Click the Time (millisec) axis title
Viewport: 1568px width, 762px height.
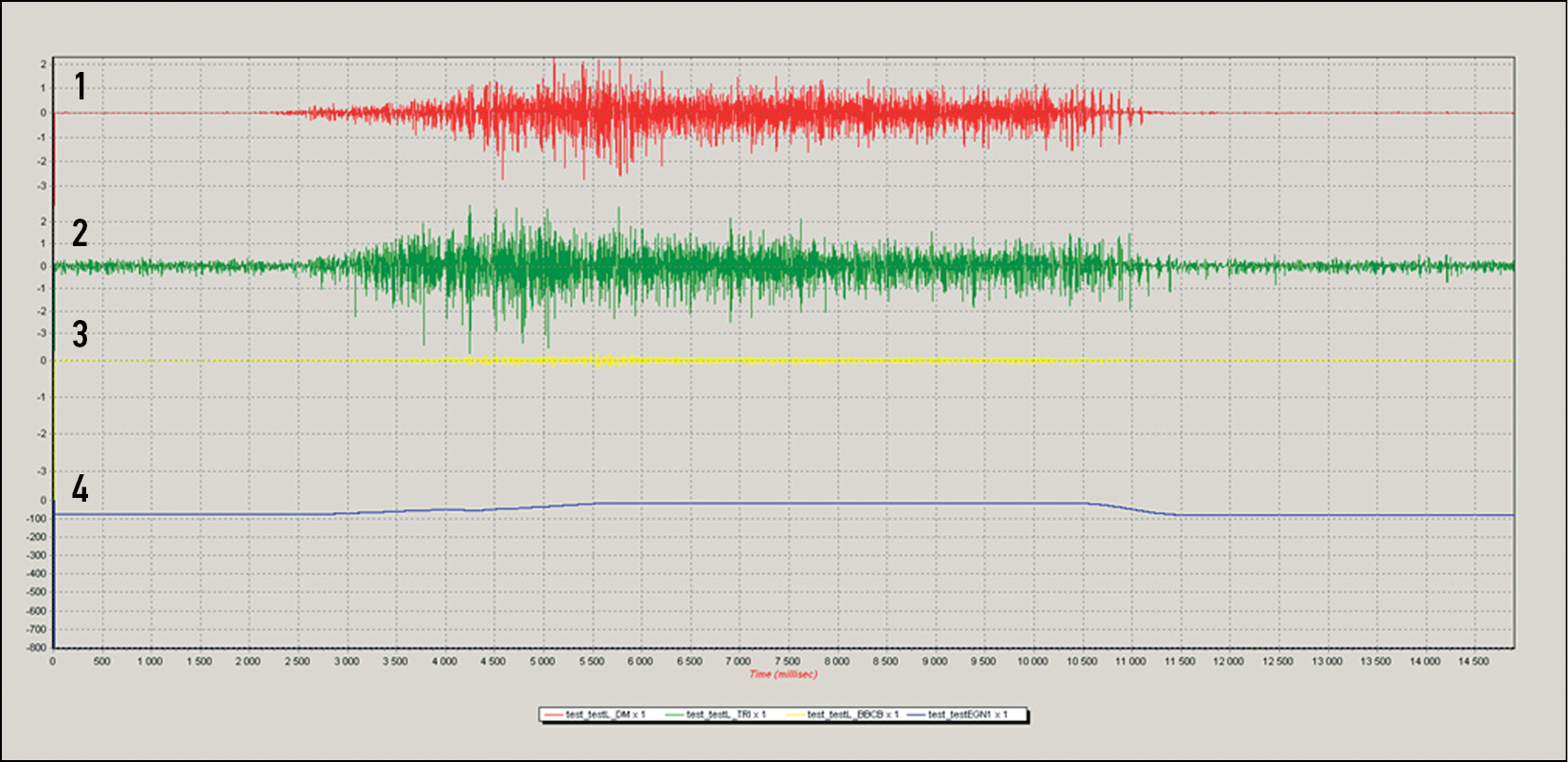pyautogui.click(x=783, y=674)
